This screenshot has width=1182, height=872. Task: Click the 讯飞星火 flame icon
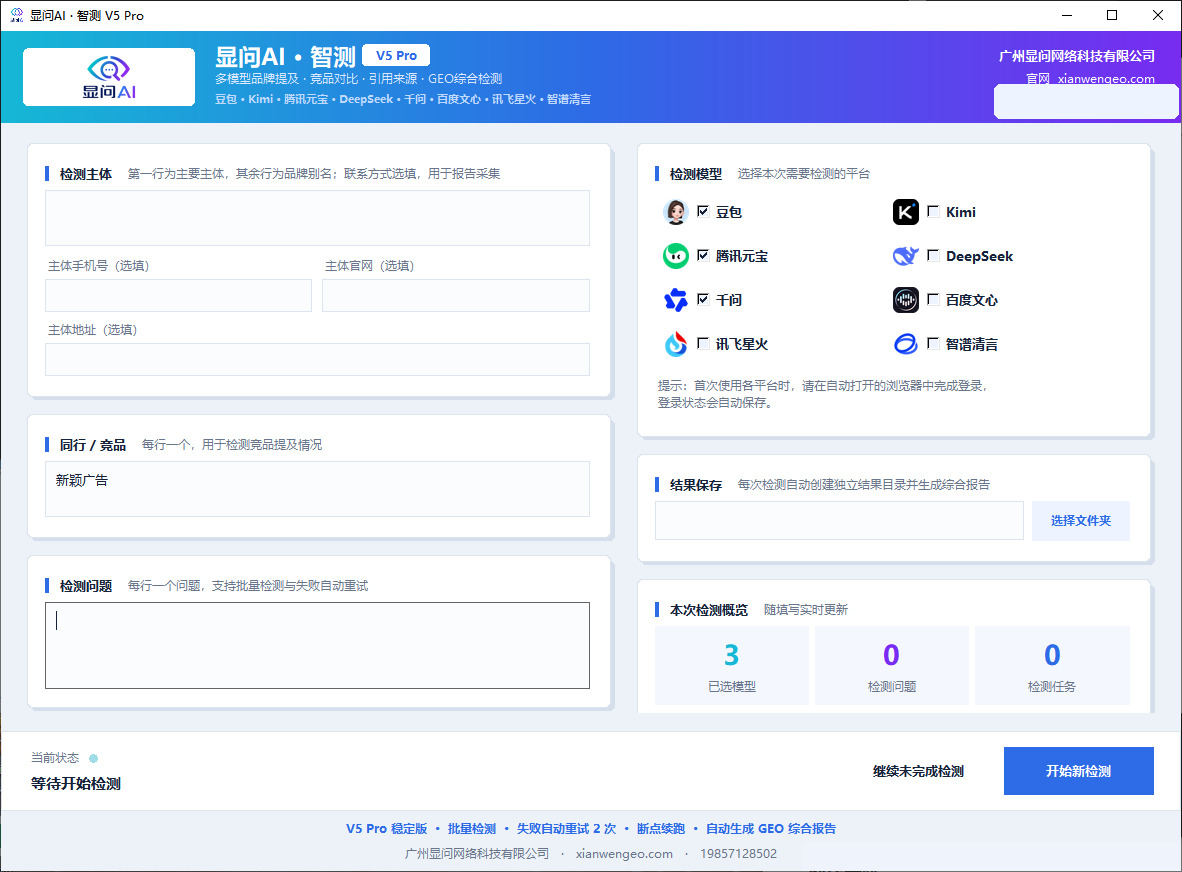tap(675, 344)
